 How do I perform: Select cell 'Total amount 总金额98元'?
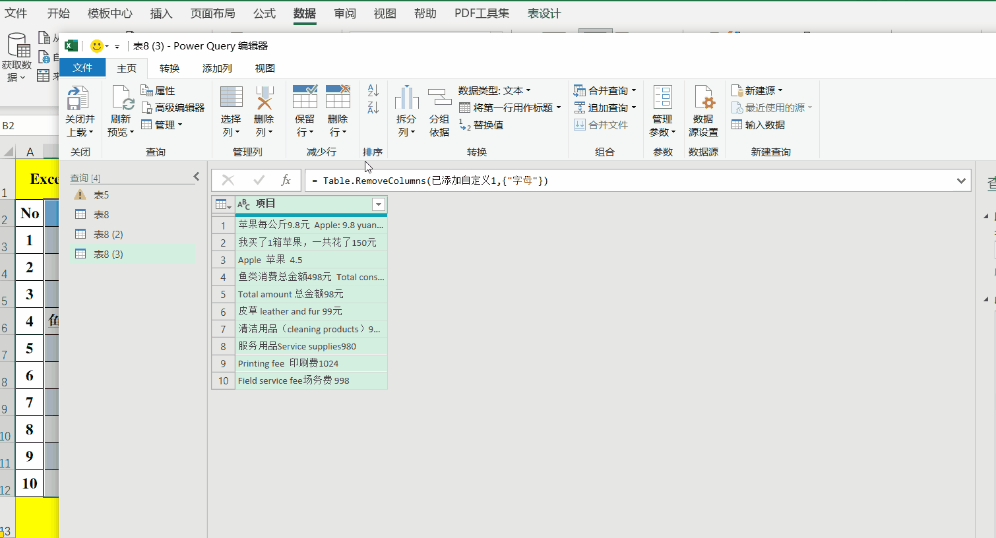click(x=311, y=294)
